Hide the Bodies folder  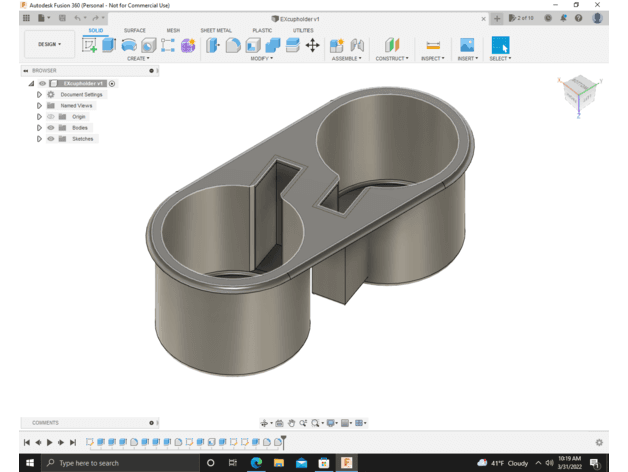pyautogui.click(x=51, y=128)
